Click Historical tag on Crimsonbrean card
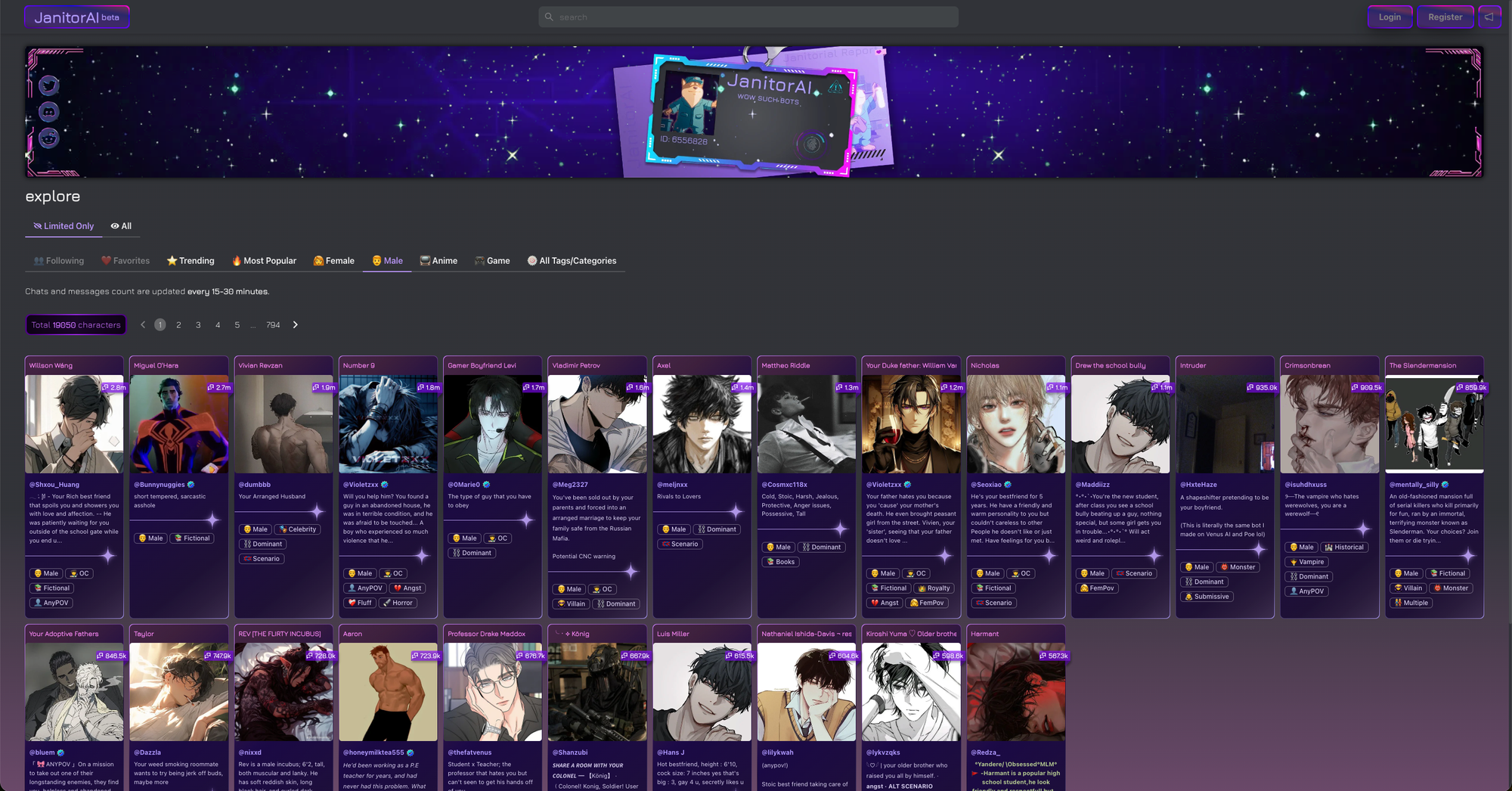 (x=1344, y=547)
